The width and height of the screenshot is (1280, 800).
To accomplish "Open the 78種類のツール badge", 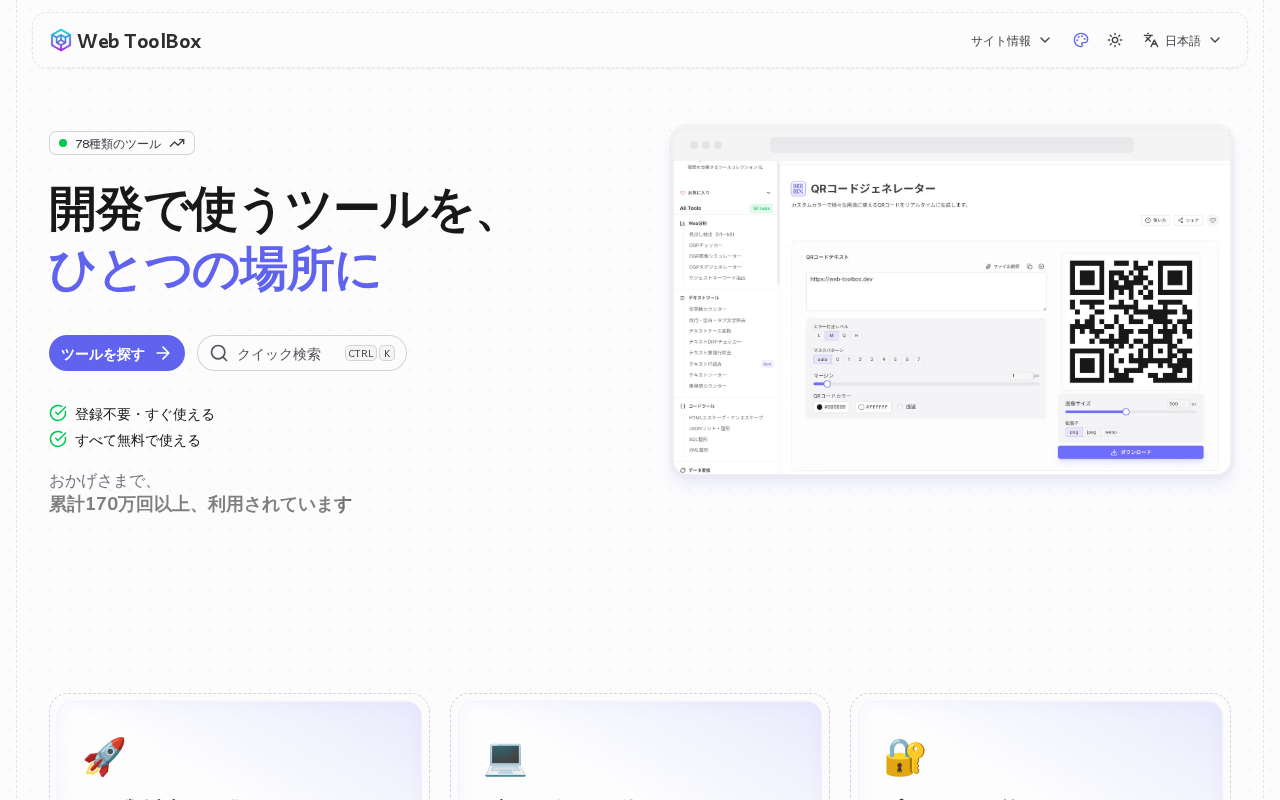I will (122, 143).
